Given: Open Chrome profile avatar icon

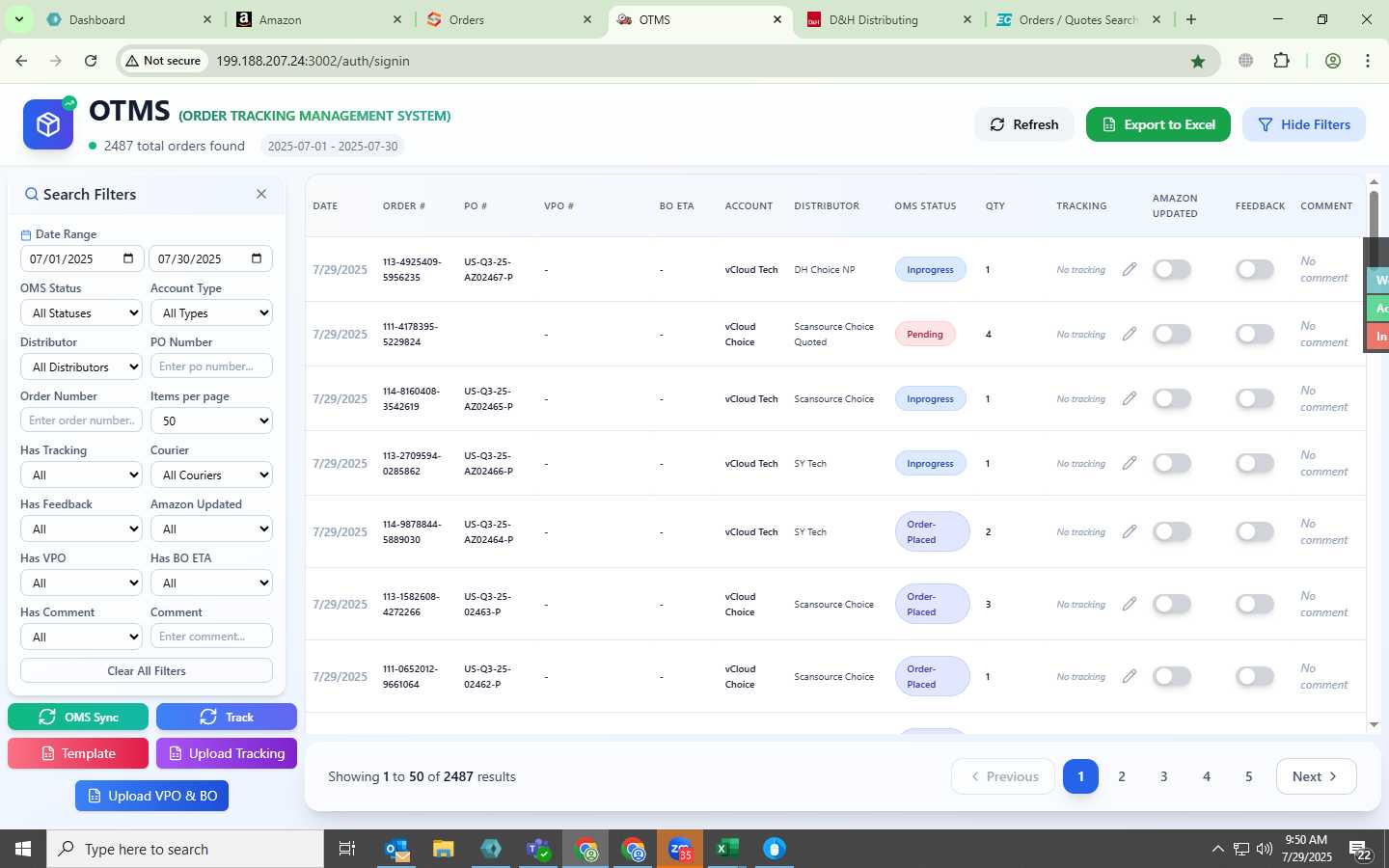Looking at the screenshot, I should (1333, 61).
